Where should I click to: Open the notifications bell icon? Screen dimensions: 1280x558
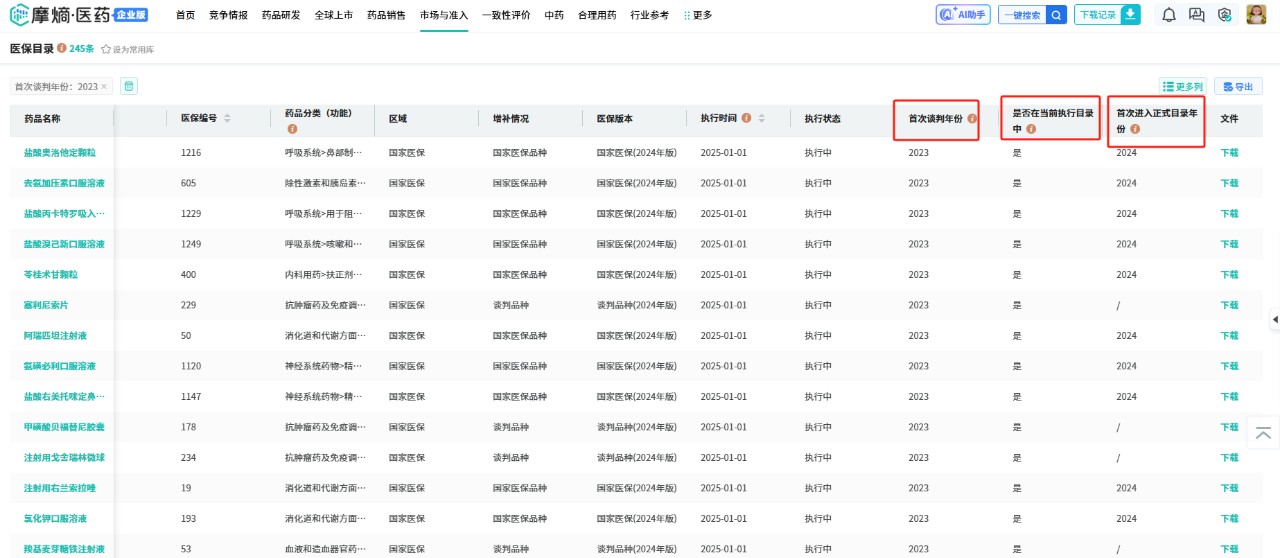click(x=1169, y=15)
